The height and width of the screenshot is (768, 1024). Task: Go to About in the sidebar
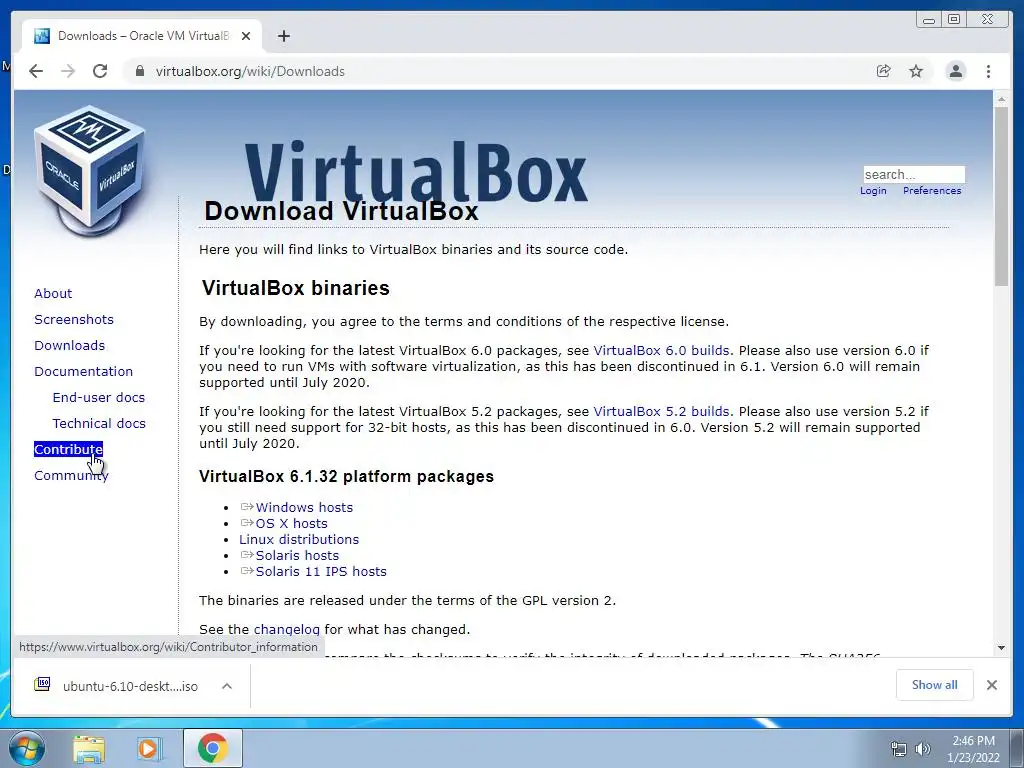53,293
